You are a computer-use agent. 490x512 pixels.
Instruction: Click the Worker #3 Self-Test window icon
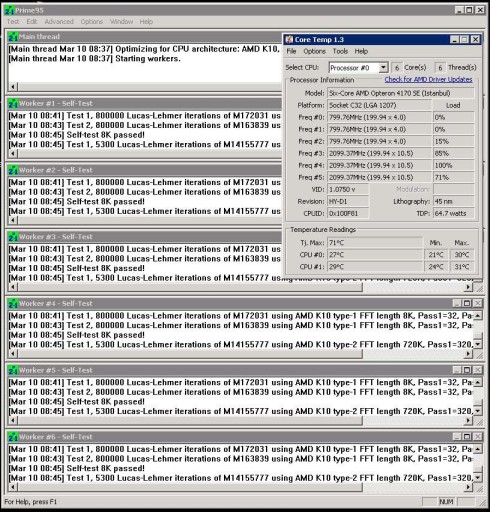(13, 237)
